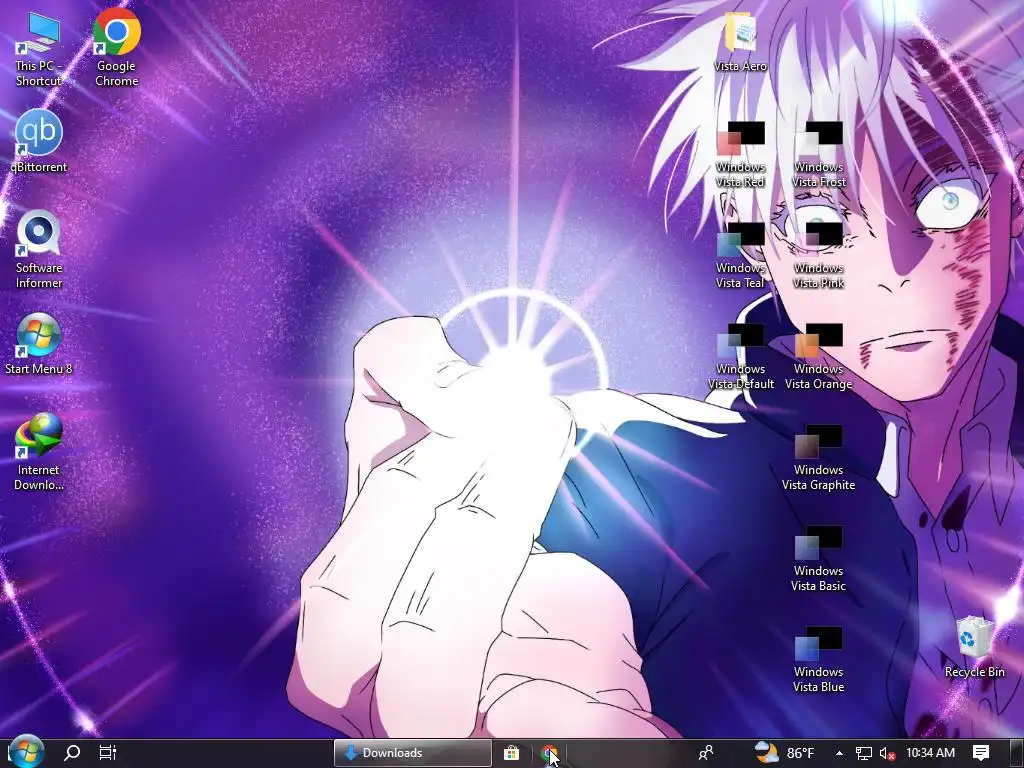Open Software Informer desktop shortcut
Screen dimensions: 1024x768
[x=39, y=249]
